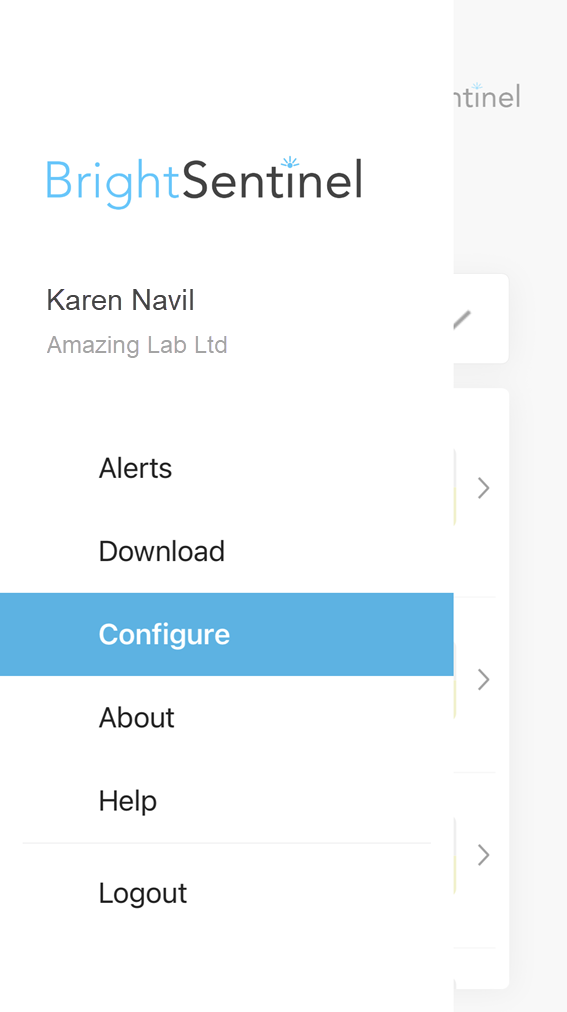The width and height of the screenshot is (567, 1012).
Task: Expand the second list row using its chevron
Action: 484,680
